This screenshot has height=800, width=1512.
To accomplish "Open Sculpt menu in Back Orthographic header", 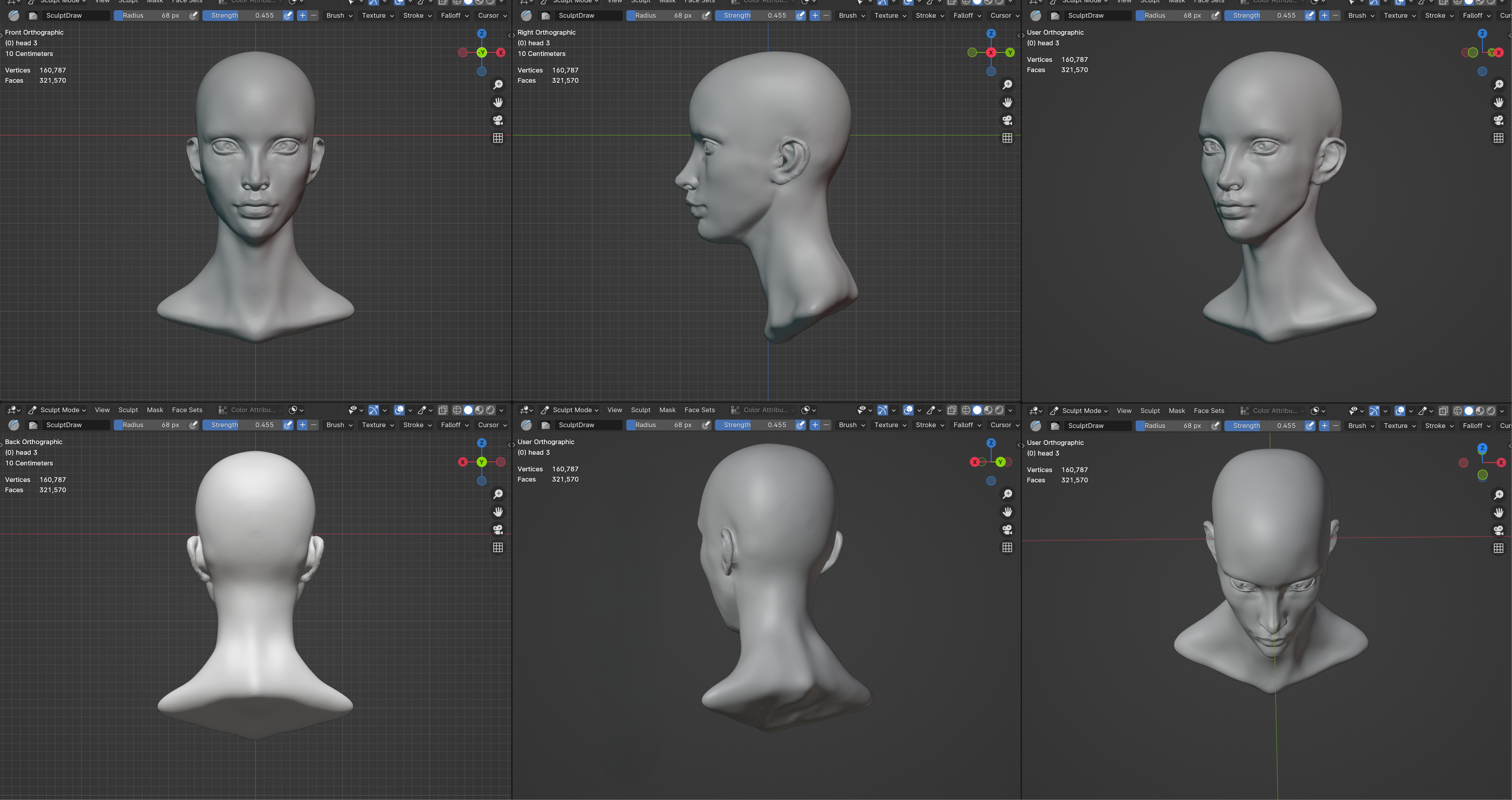I will tap(128, 410).
